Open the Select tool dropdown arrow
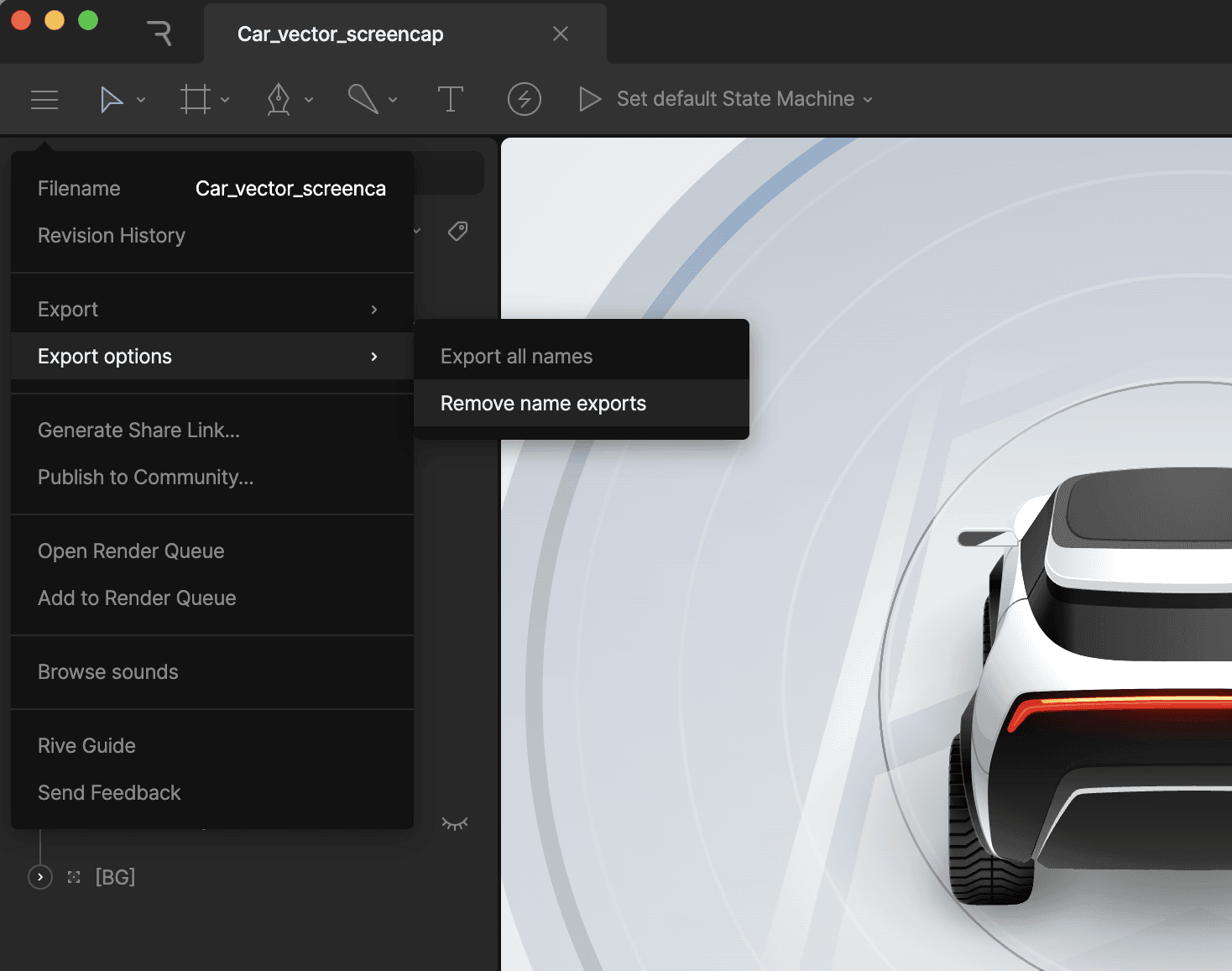The height and width of the screenshot is (971, 1232). point(141,100)
